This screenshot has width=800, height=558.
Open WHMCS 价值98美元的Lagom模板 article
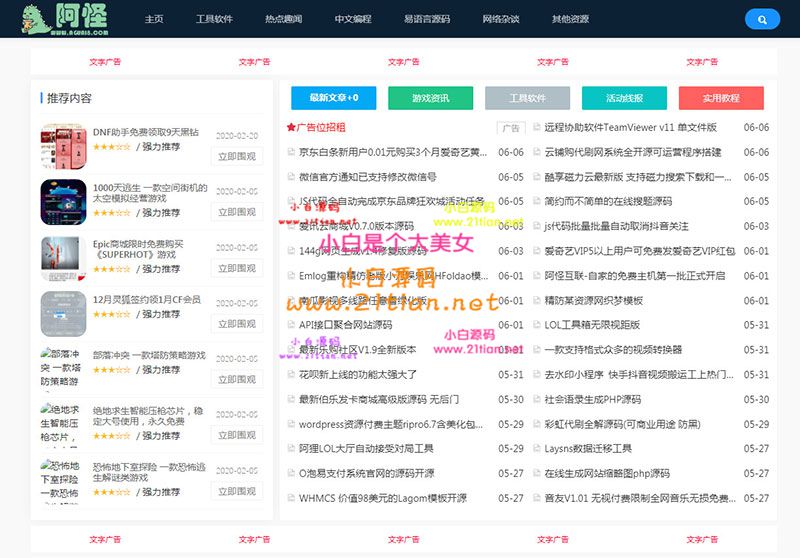(x=383, y=498)
